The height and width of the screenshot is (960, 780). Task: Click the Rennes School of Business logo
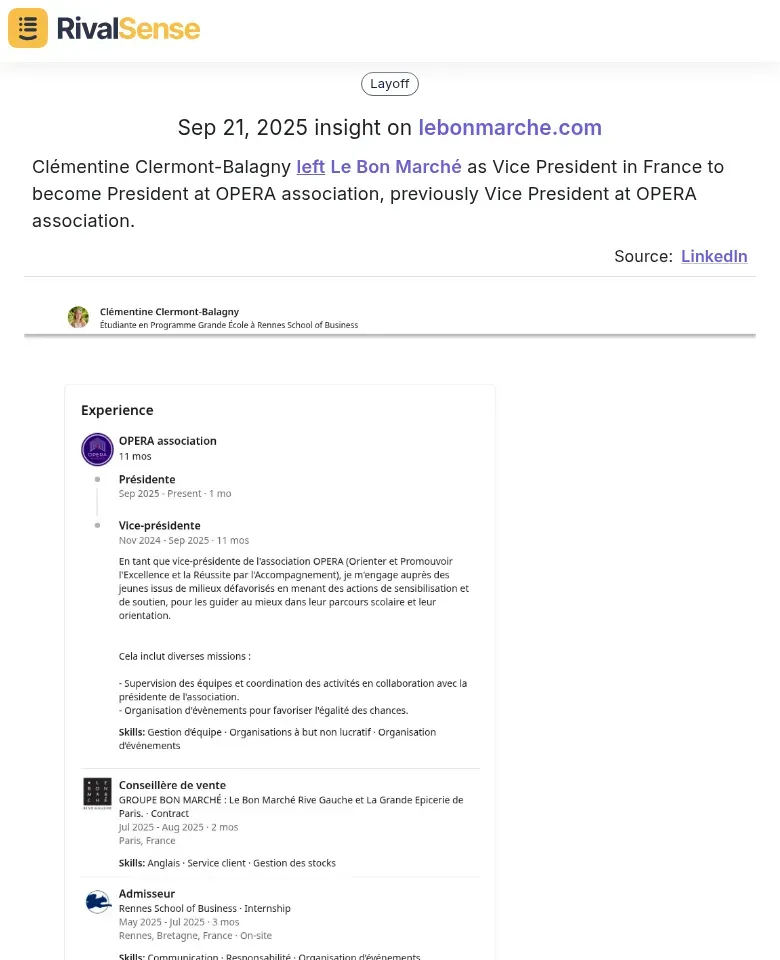click(x=97, y=902)
